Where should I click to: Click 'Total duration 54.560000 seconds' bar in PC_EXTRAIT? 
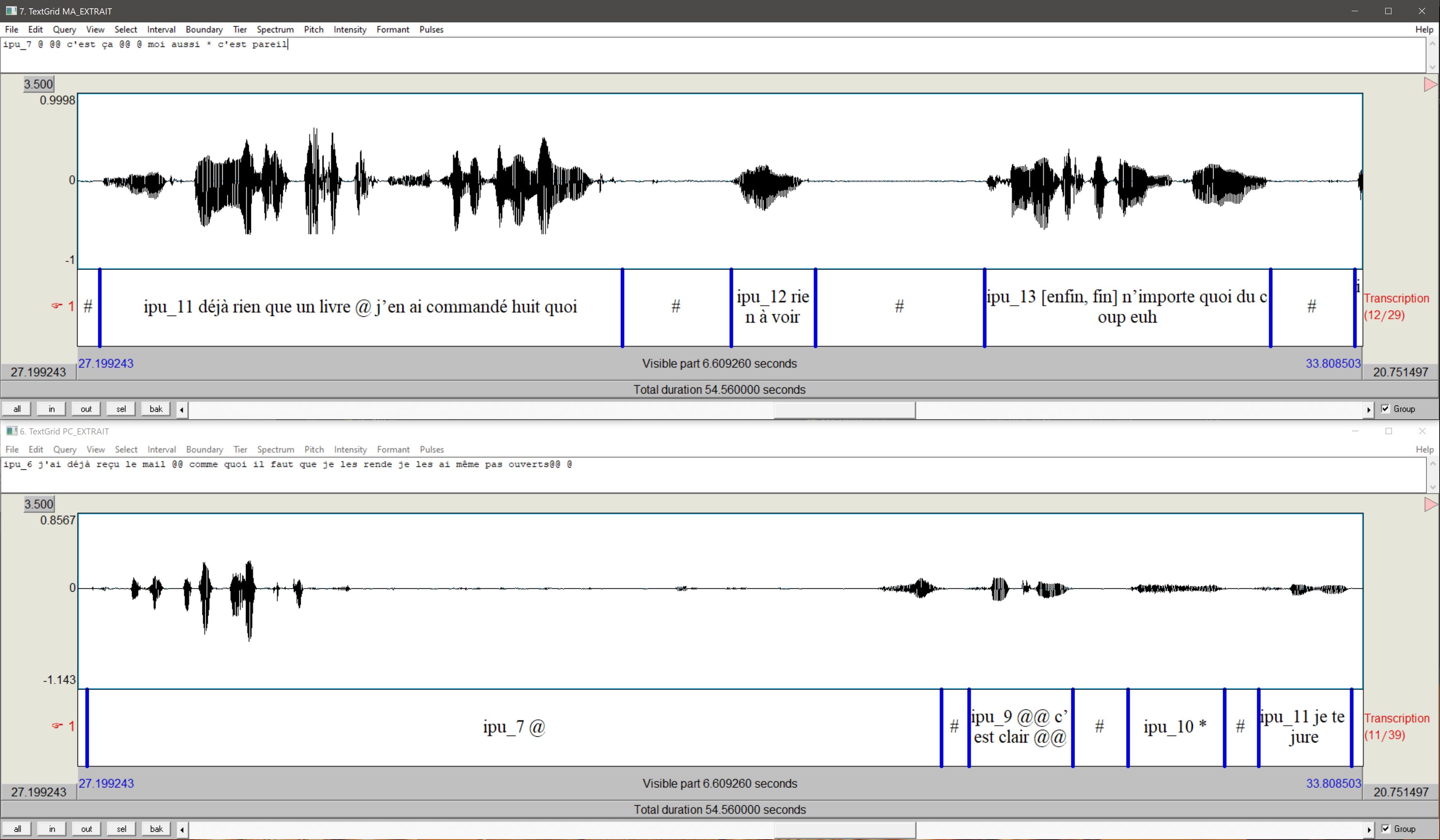(x=720, y=810)
